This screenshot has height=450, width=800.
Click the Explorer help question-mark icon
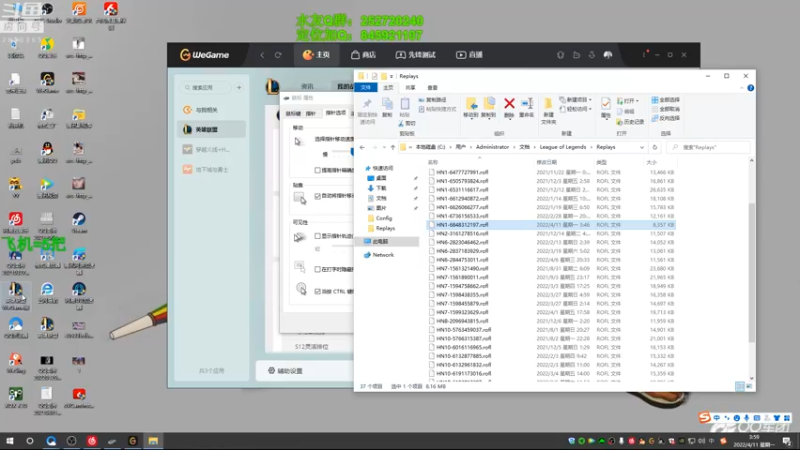(x=751, y=88)
